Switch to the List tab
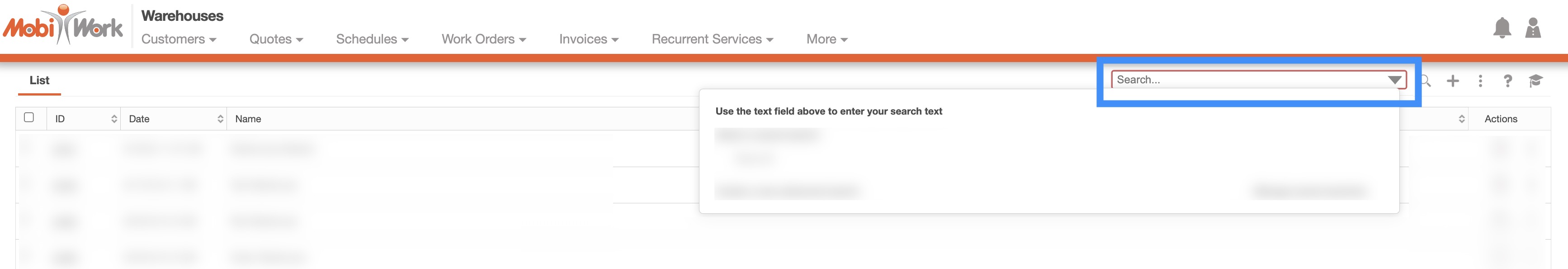Viewport: 1568px width, 269px height. pos(40,81)
